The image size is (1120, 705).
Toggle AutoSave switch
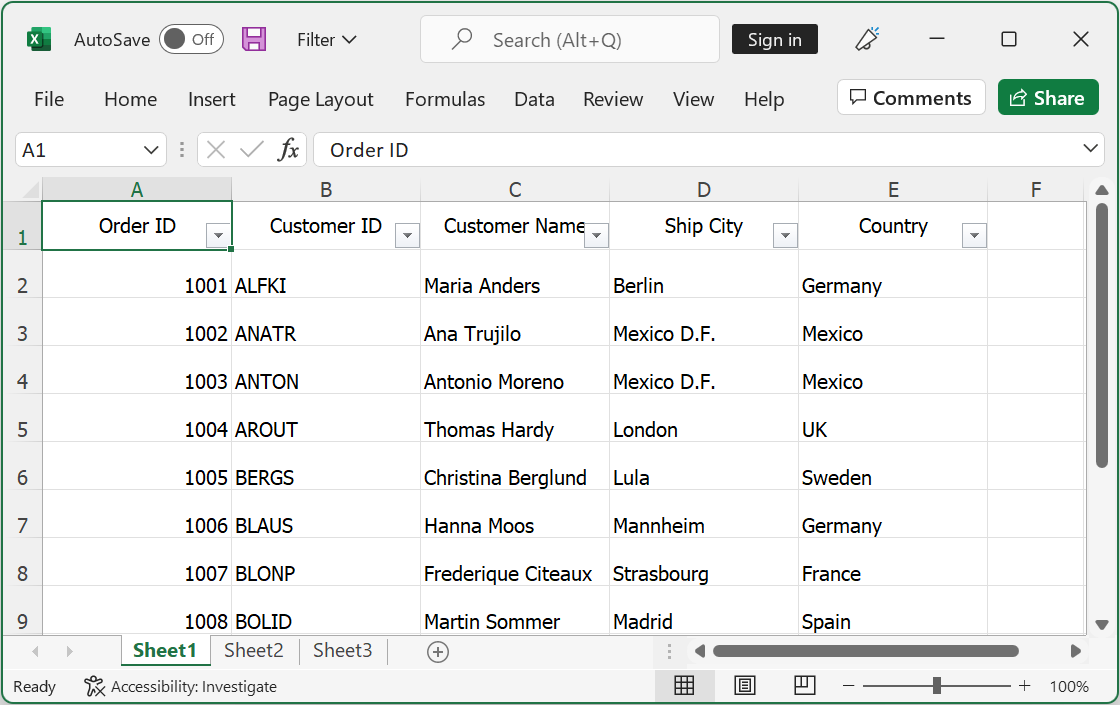click(191, 39)
